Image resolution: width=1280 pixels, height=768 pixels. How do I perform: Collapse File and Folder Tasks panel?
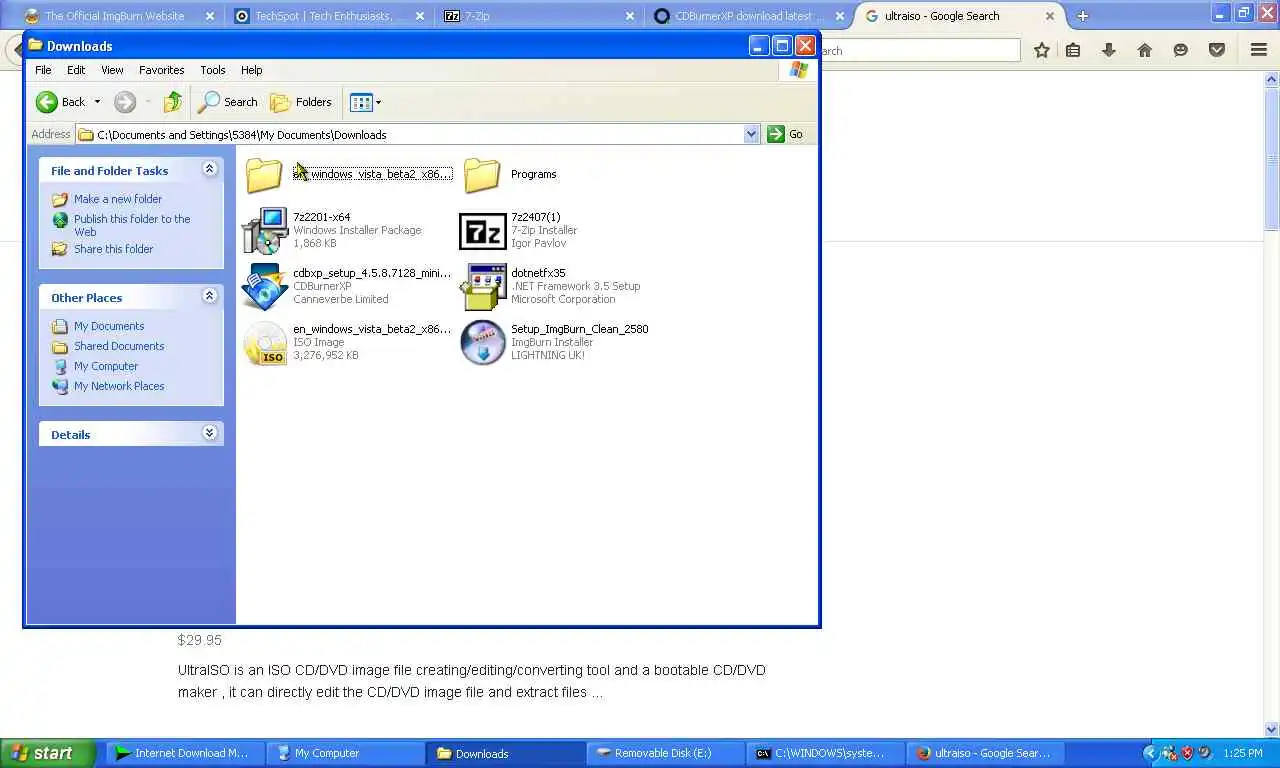209,169
